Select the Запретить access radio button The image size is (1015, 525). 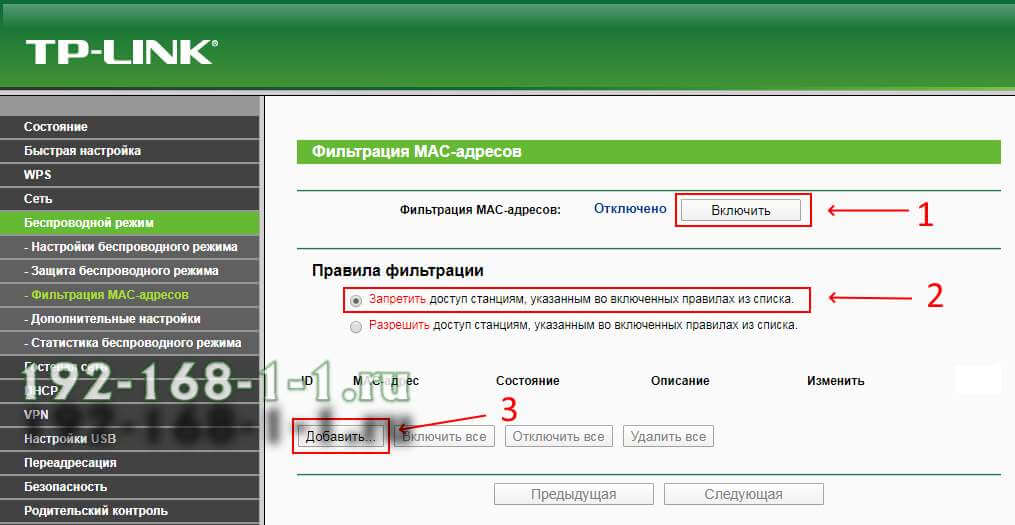[357, 299]
